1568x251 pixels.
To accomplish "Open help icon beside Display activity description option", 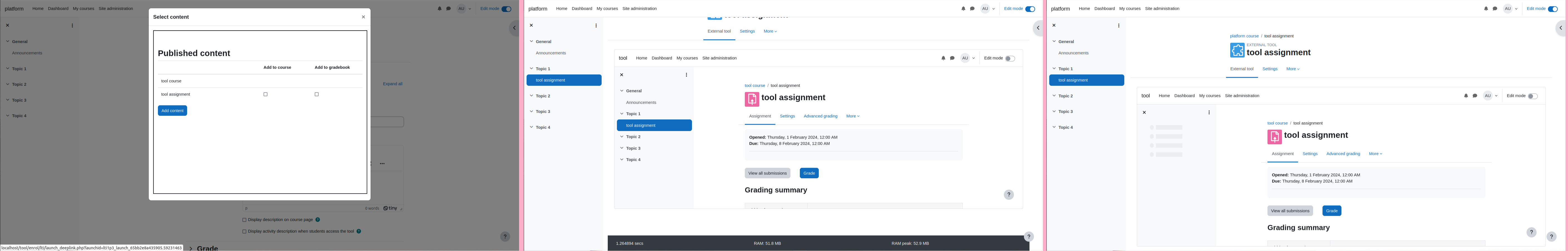I will [x=359, y=231].
